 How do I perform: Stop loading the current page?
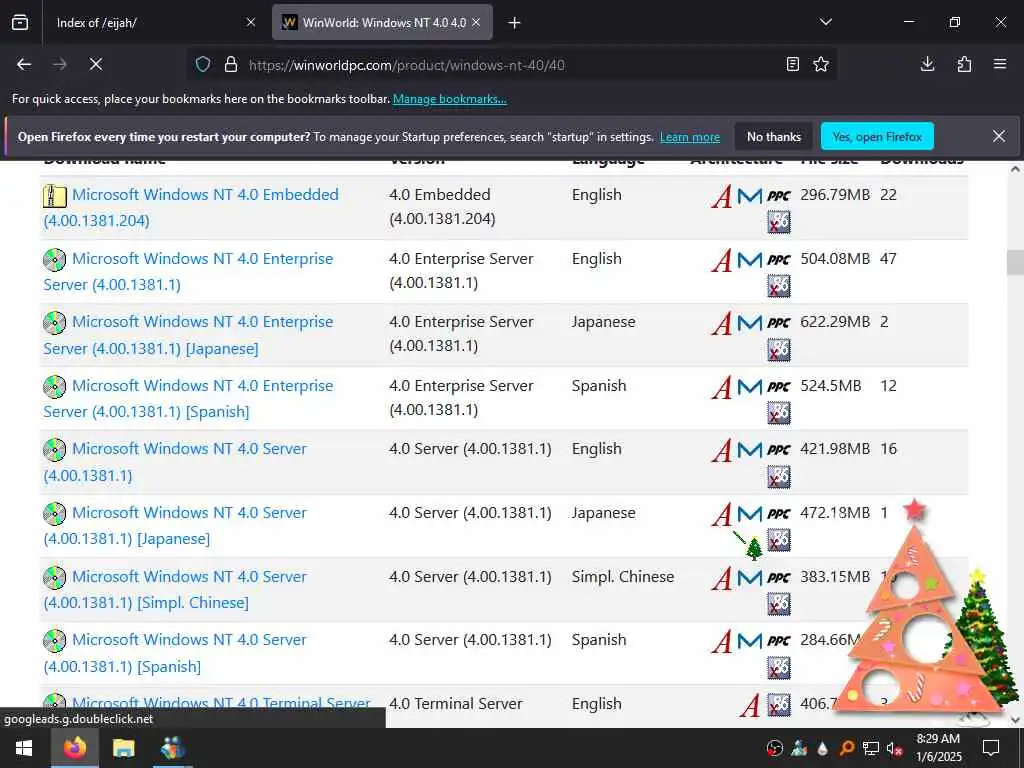point(95,64)
